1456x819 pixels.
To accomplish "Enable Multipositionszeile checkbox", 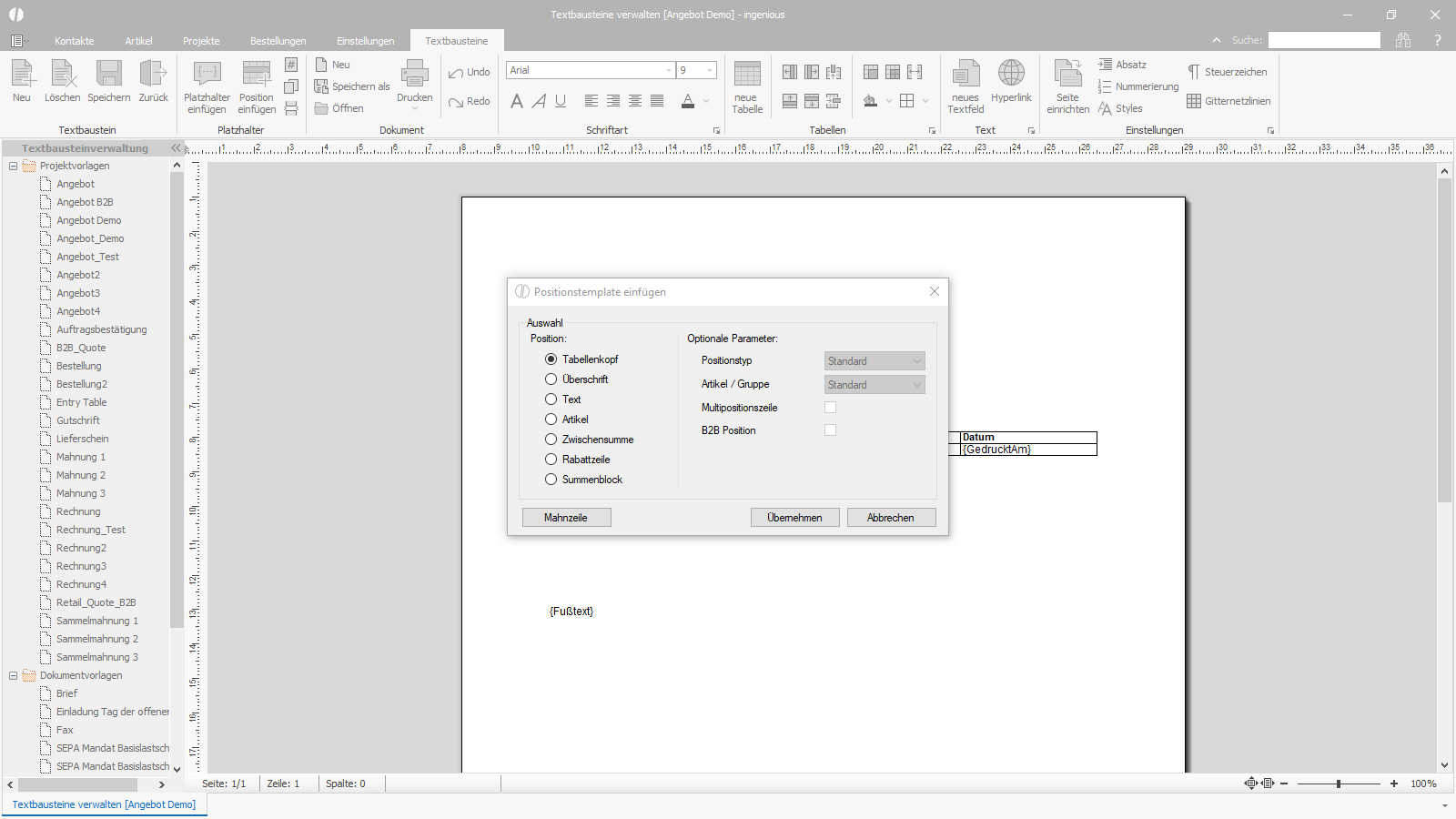I will pos(830,408).
